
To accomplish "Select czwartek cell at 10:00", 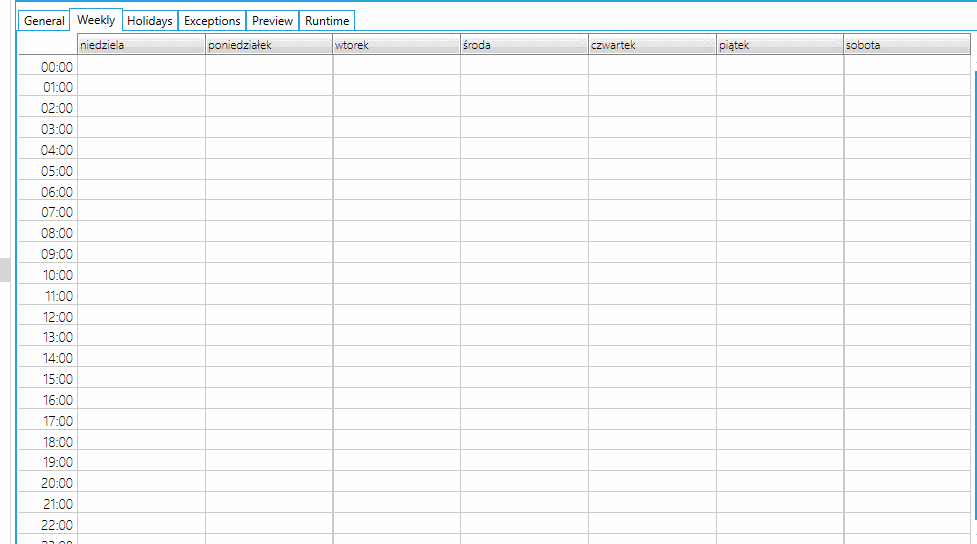I will [652, 273].
